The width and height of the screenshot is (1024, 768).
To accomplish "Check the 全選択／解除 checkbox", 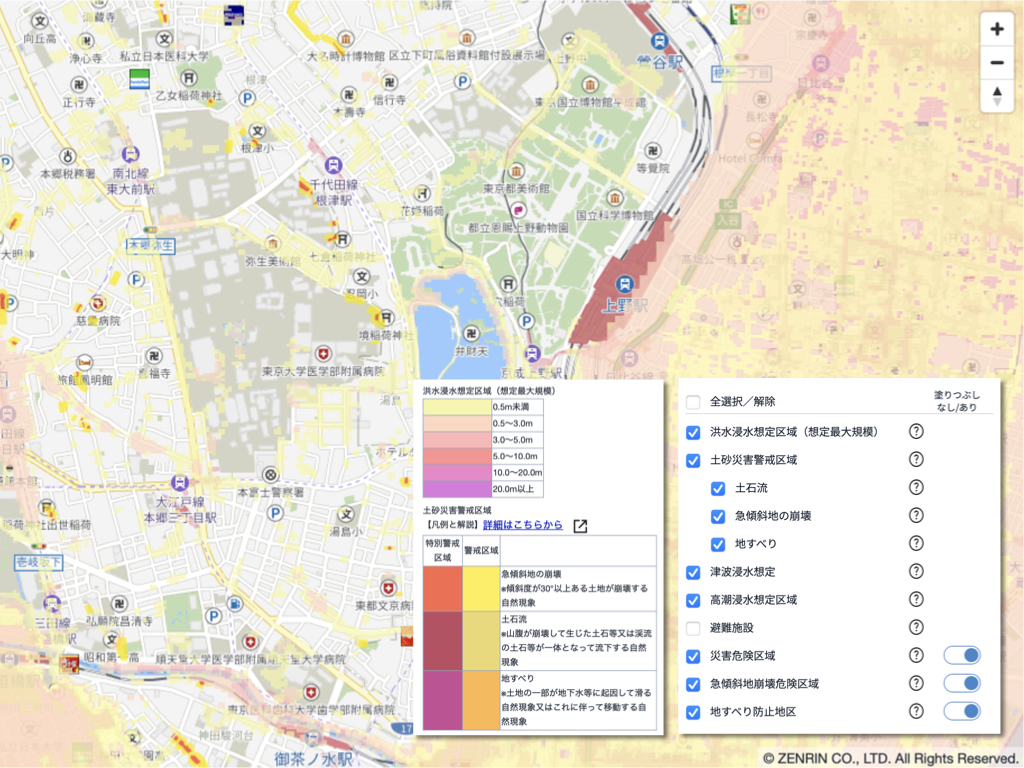I will tap(693, 402).
